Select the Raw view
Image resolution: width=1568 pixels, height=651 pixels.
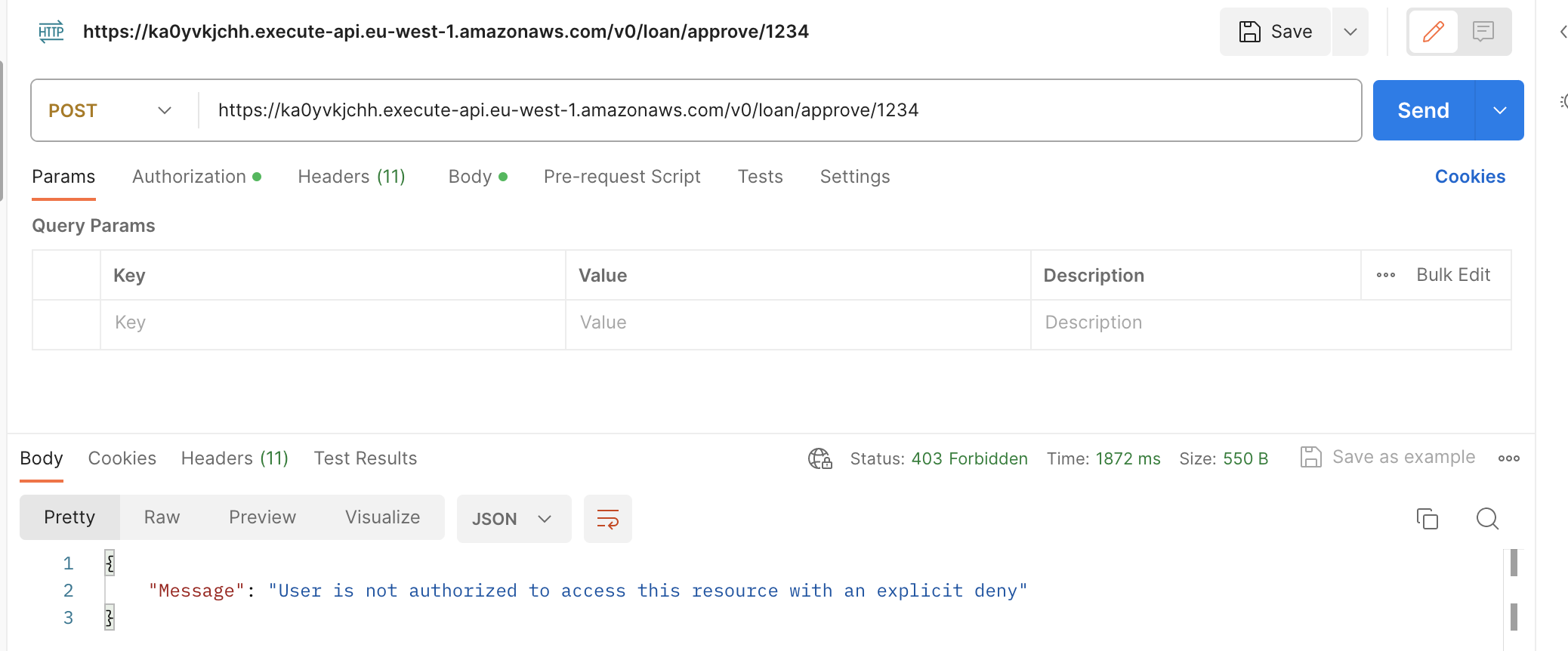[162, 517]
